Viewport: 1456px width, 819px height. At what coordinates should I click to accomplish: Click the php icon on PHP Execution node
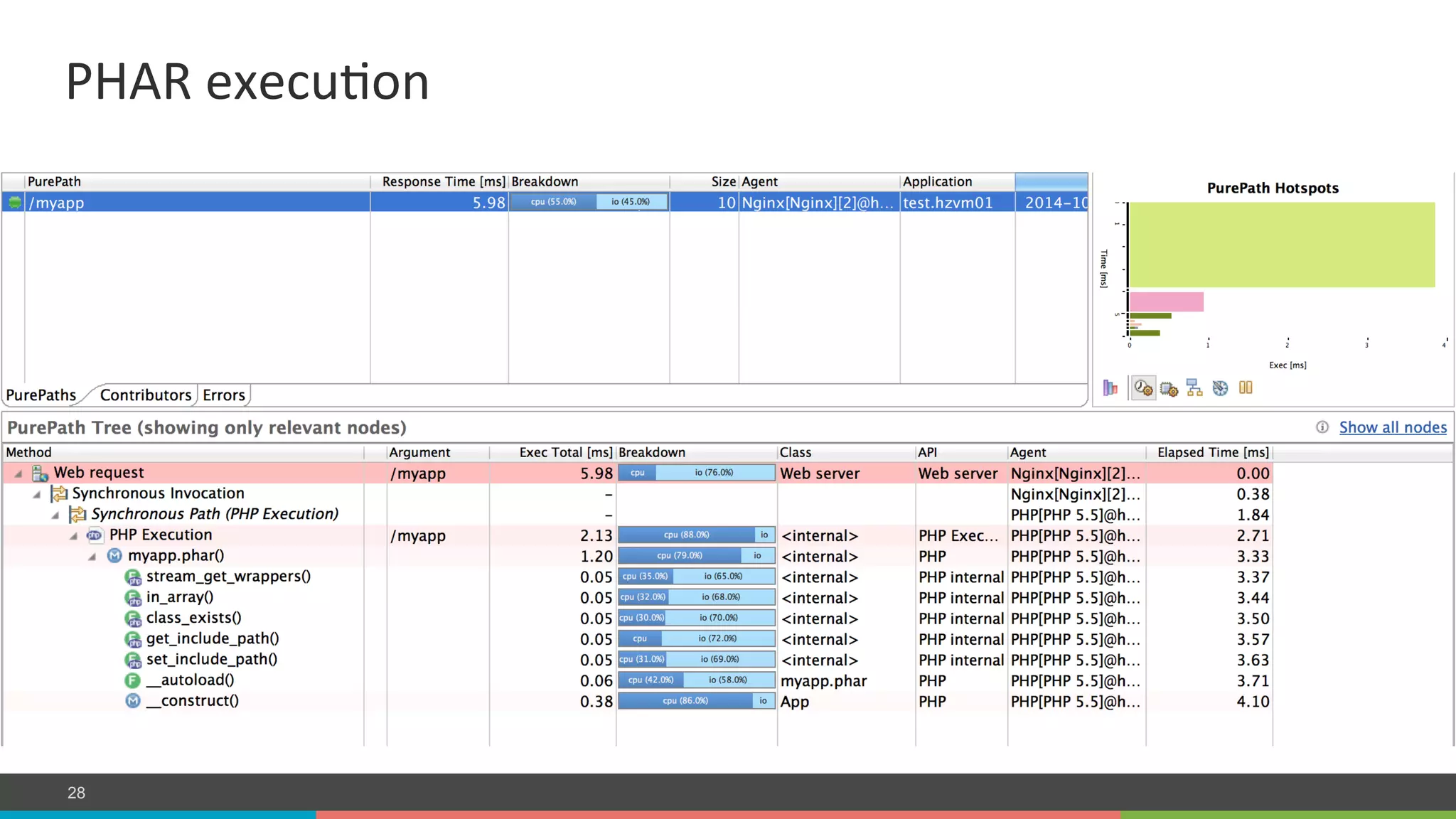[x=95, y=535]
